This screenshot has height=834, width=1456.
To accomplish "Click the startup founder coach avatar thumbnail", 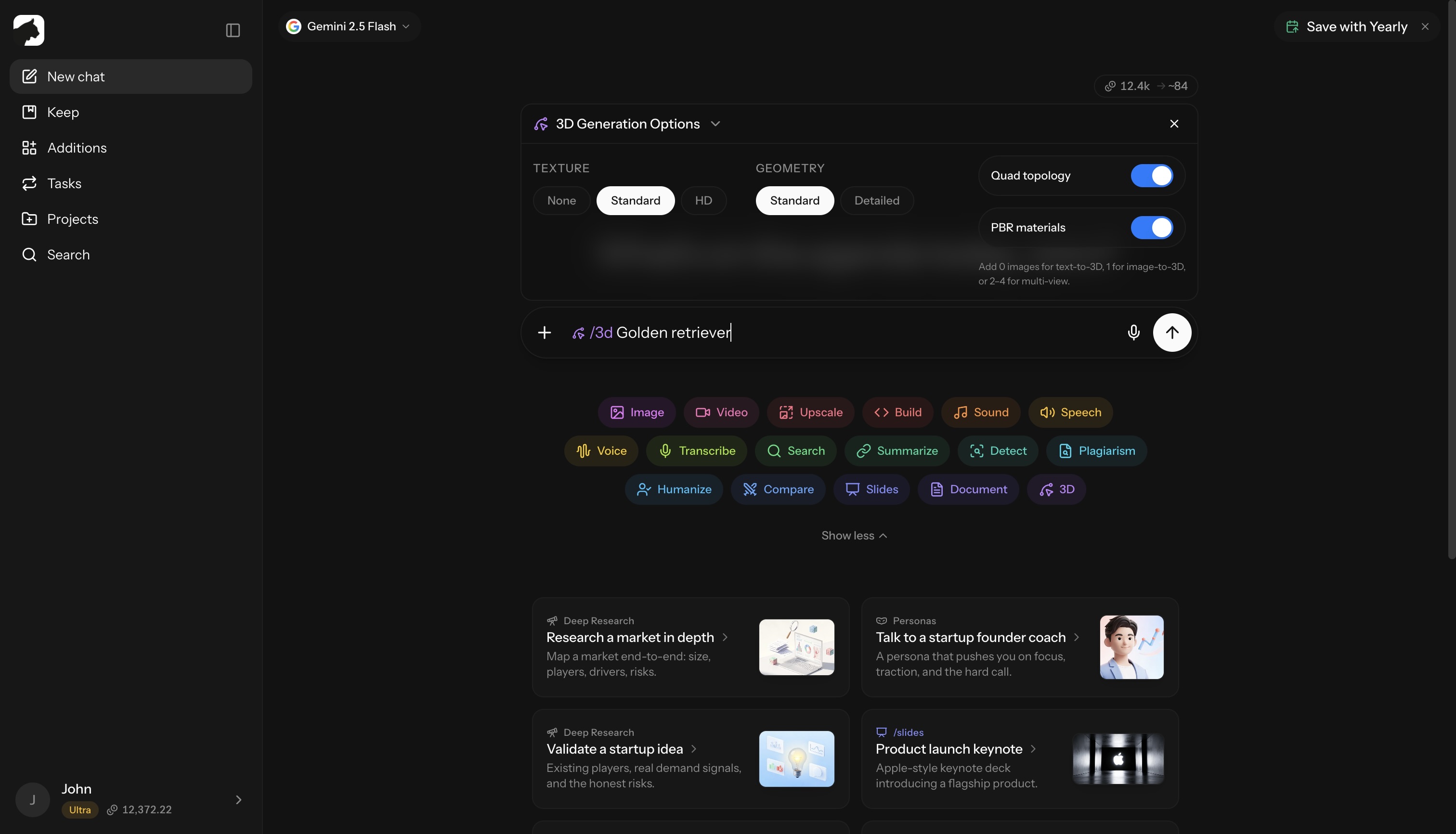I will (1131, 647).
